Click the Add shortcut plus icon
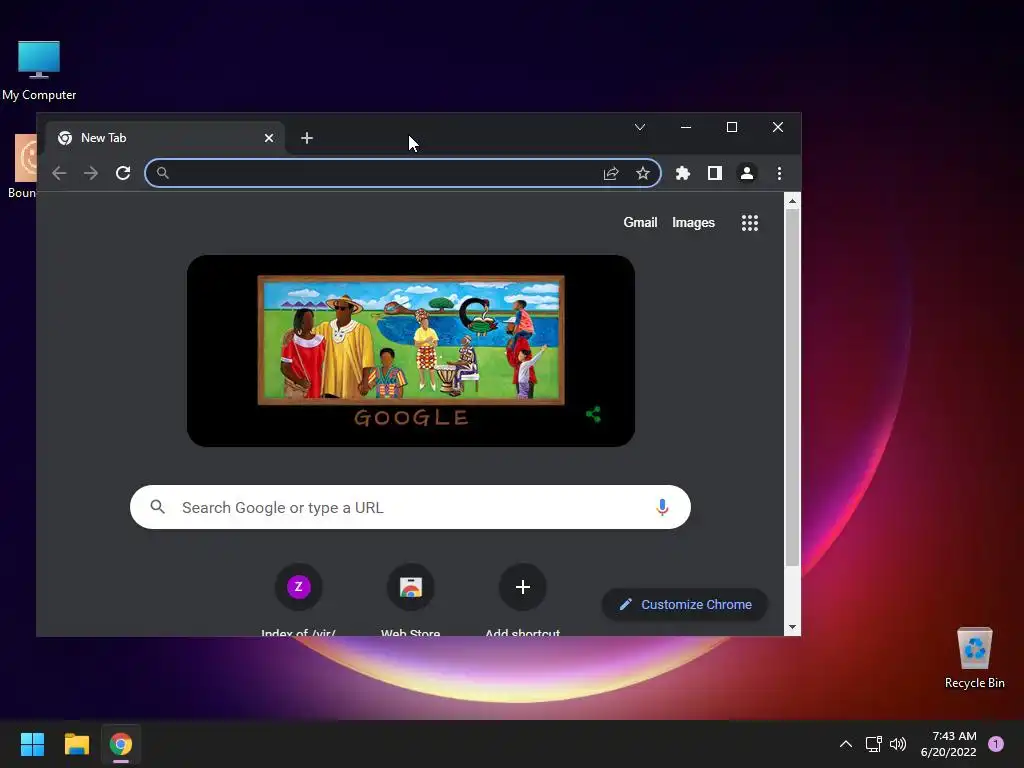The width and height of the screenshot is (1024, 768). click(x=522, y=586)
